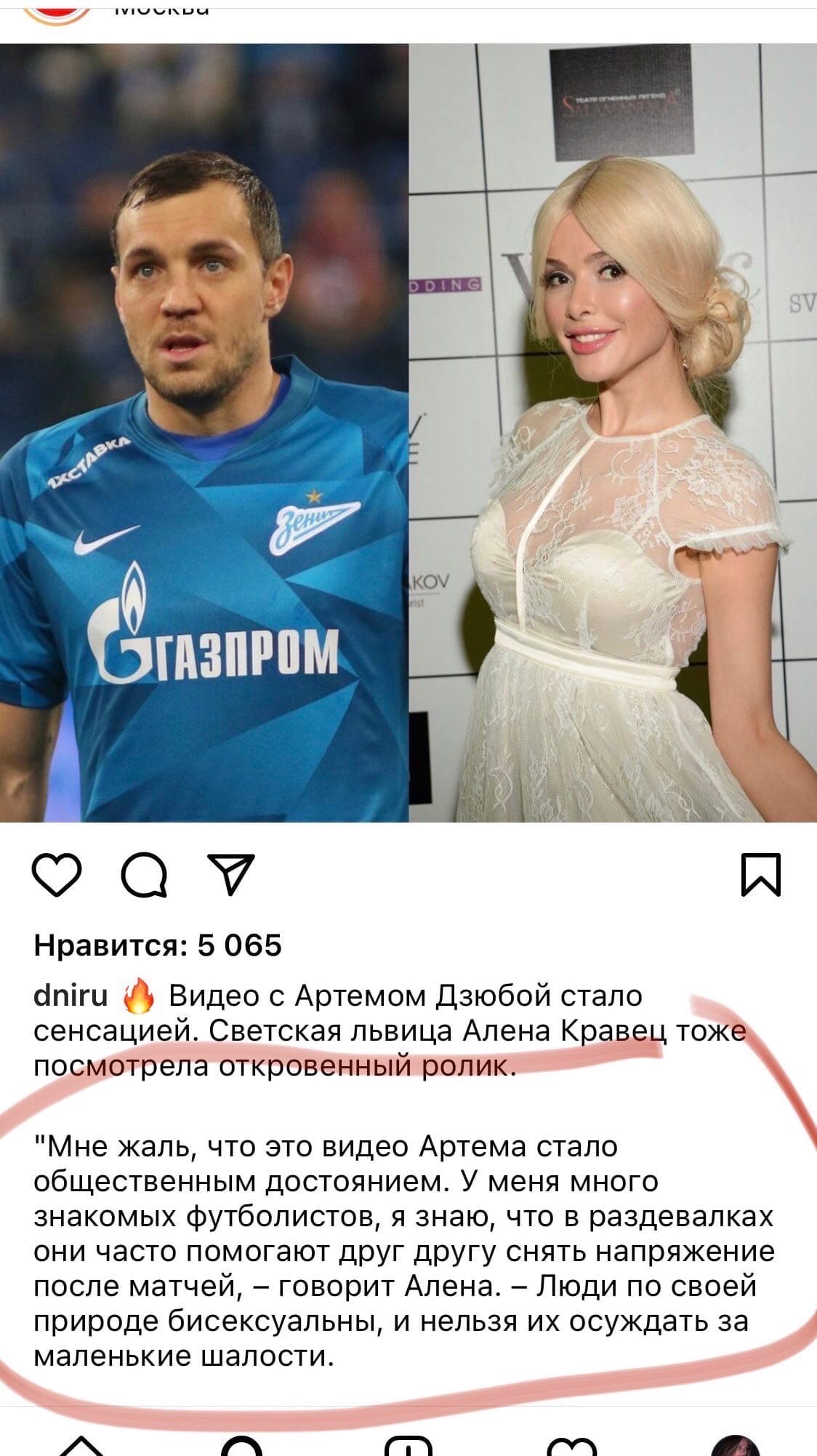
Task: View the list of 5 065 likes
Action: coord(158,945)
